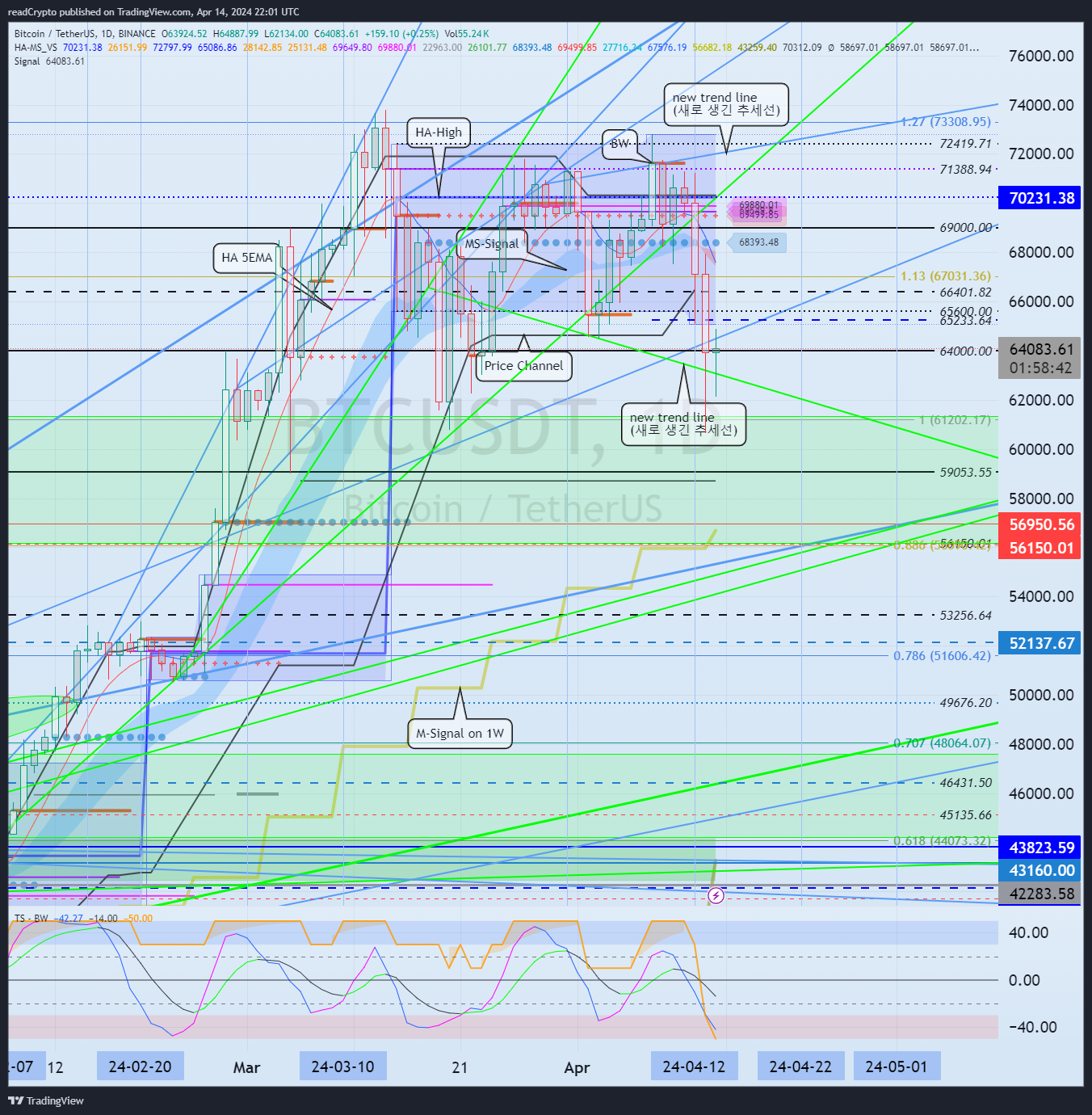This screenshot has height=1115, width=1092.
Task: Click the HA 5EMA callout
Action: click(246, 258)
